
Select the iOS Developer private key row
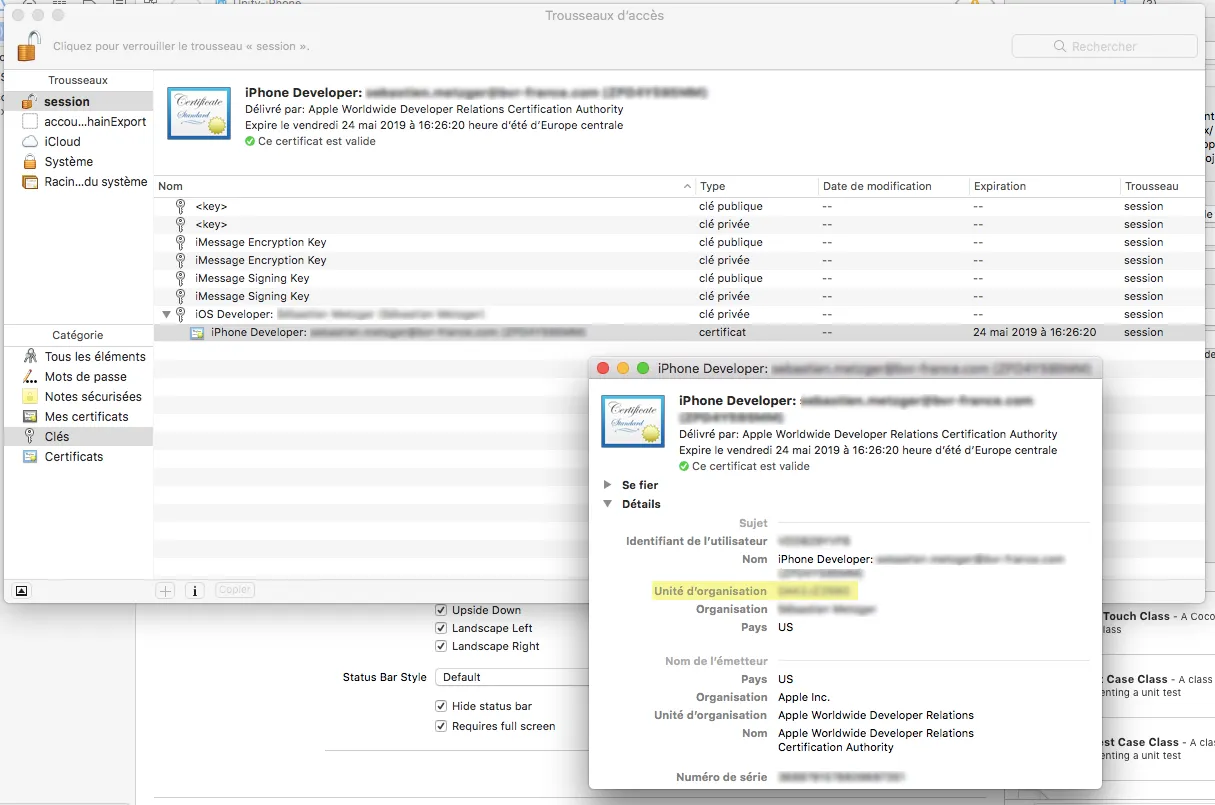pyautogui.click(x=679, y=314)
